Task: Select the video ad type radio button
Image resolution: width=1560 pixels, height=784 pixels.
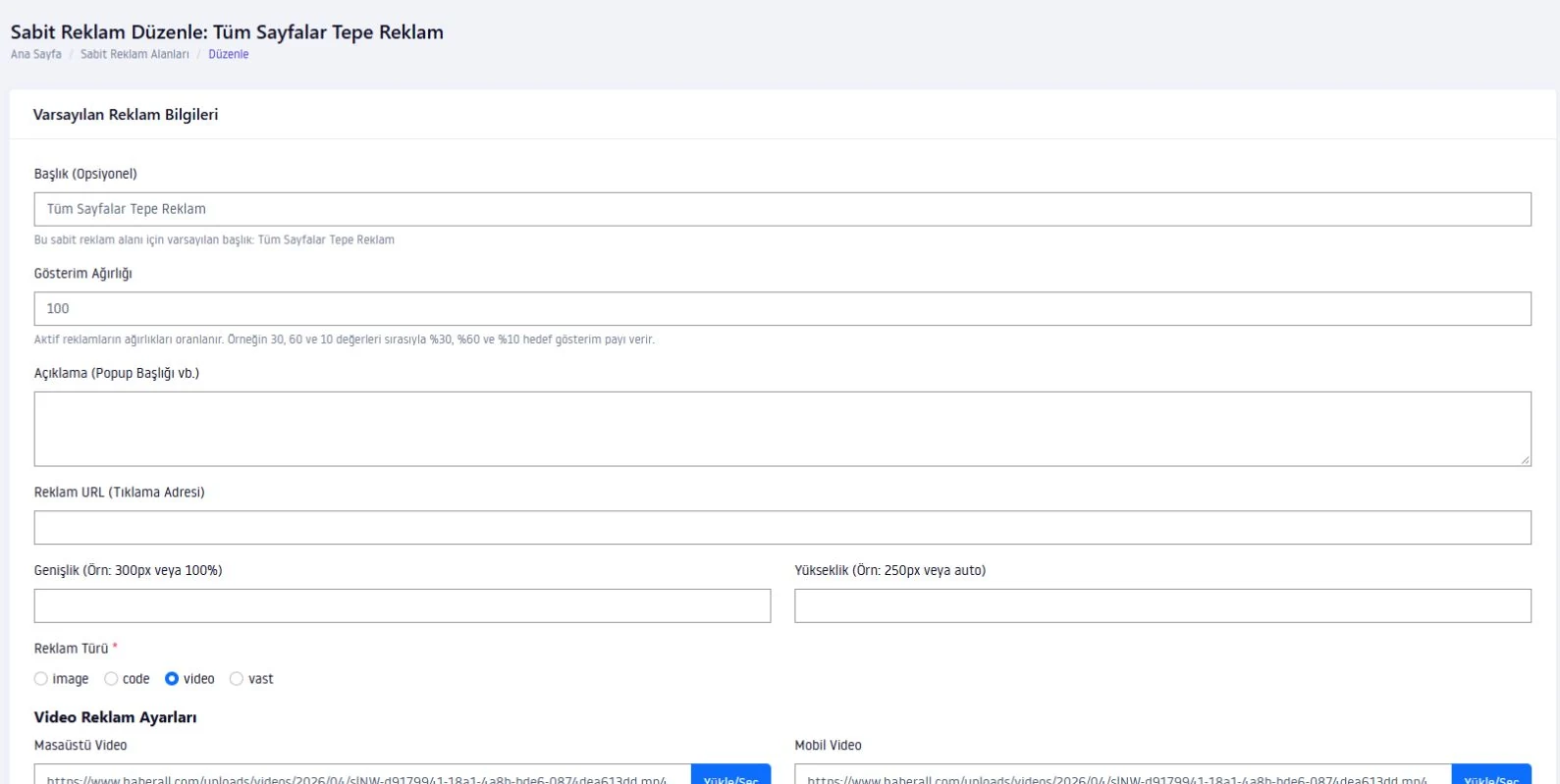Action: 172,679
